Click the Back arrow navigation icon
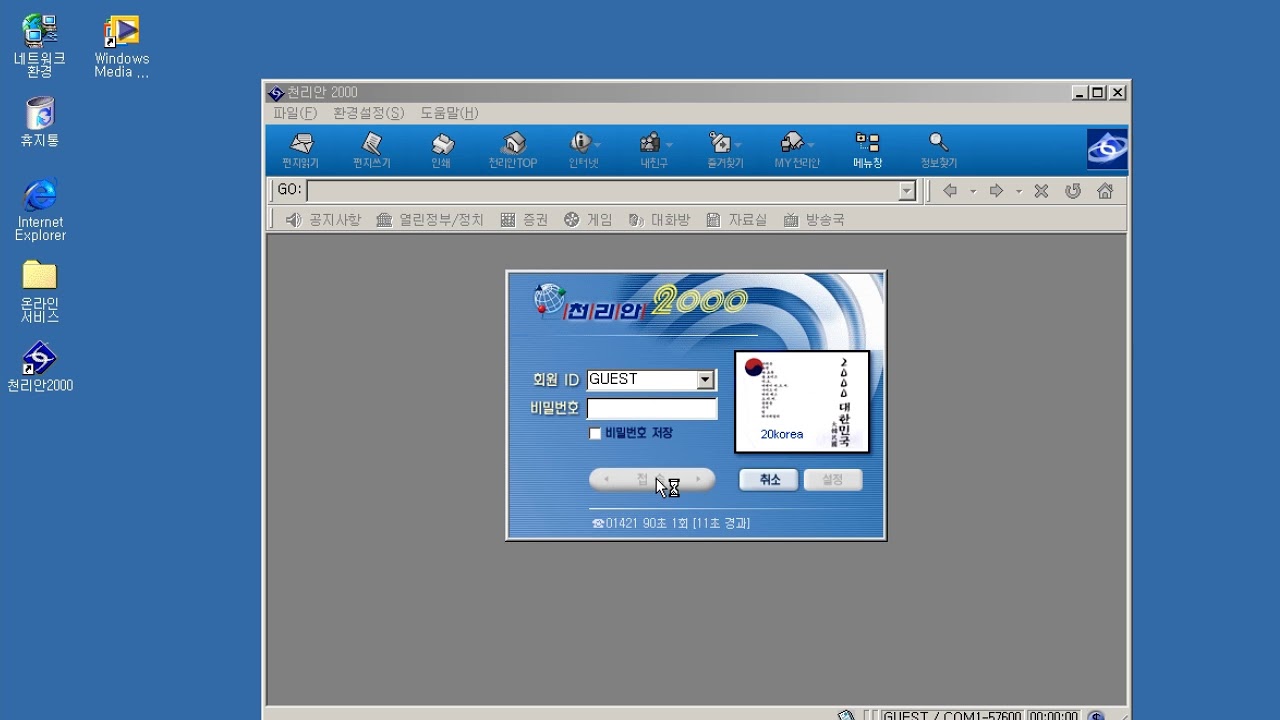Screen dimensions: 1280x720 (x=950, y=191)
